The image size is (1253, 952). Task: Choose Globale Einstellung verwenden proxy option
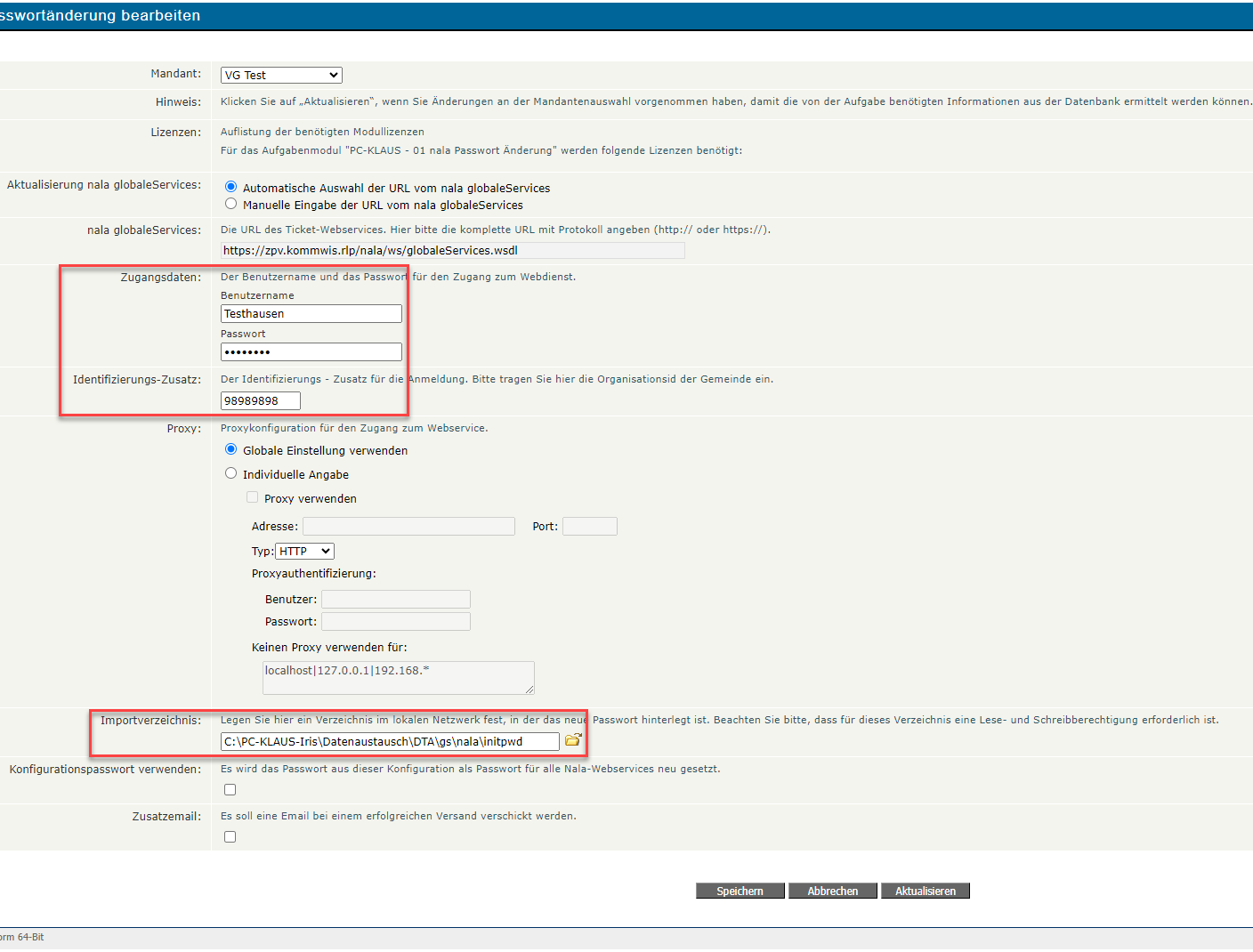point(231,449)
